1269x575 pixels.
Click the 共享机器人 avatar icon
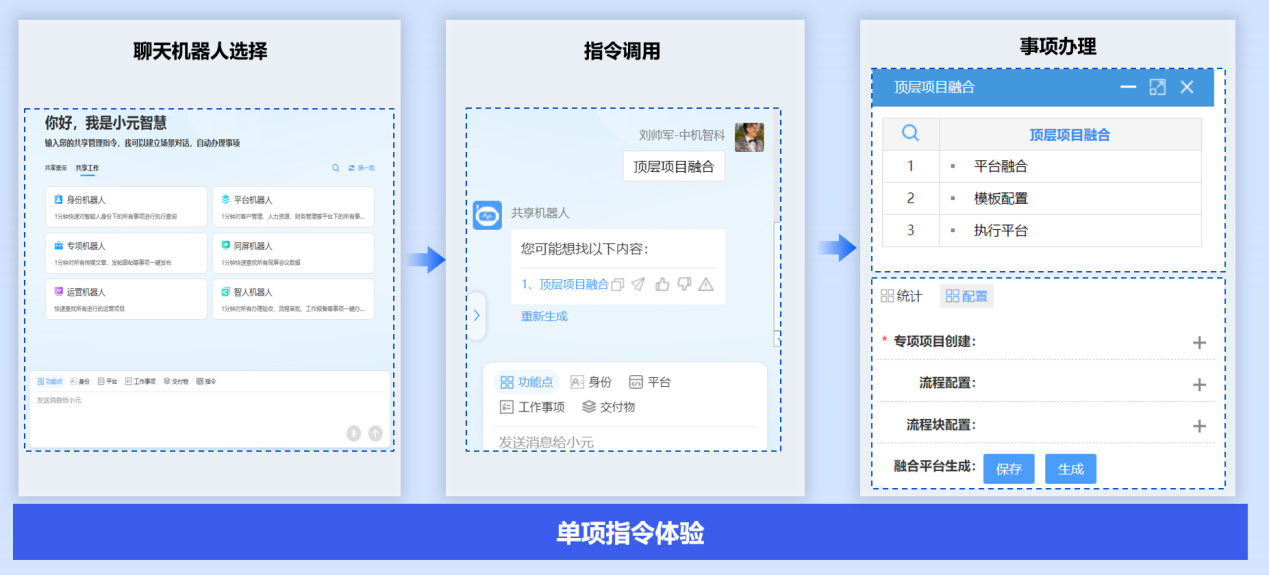pos(487,215)
